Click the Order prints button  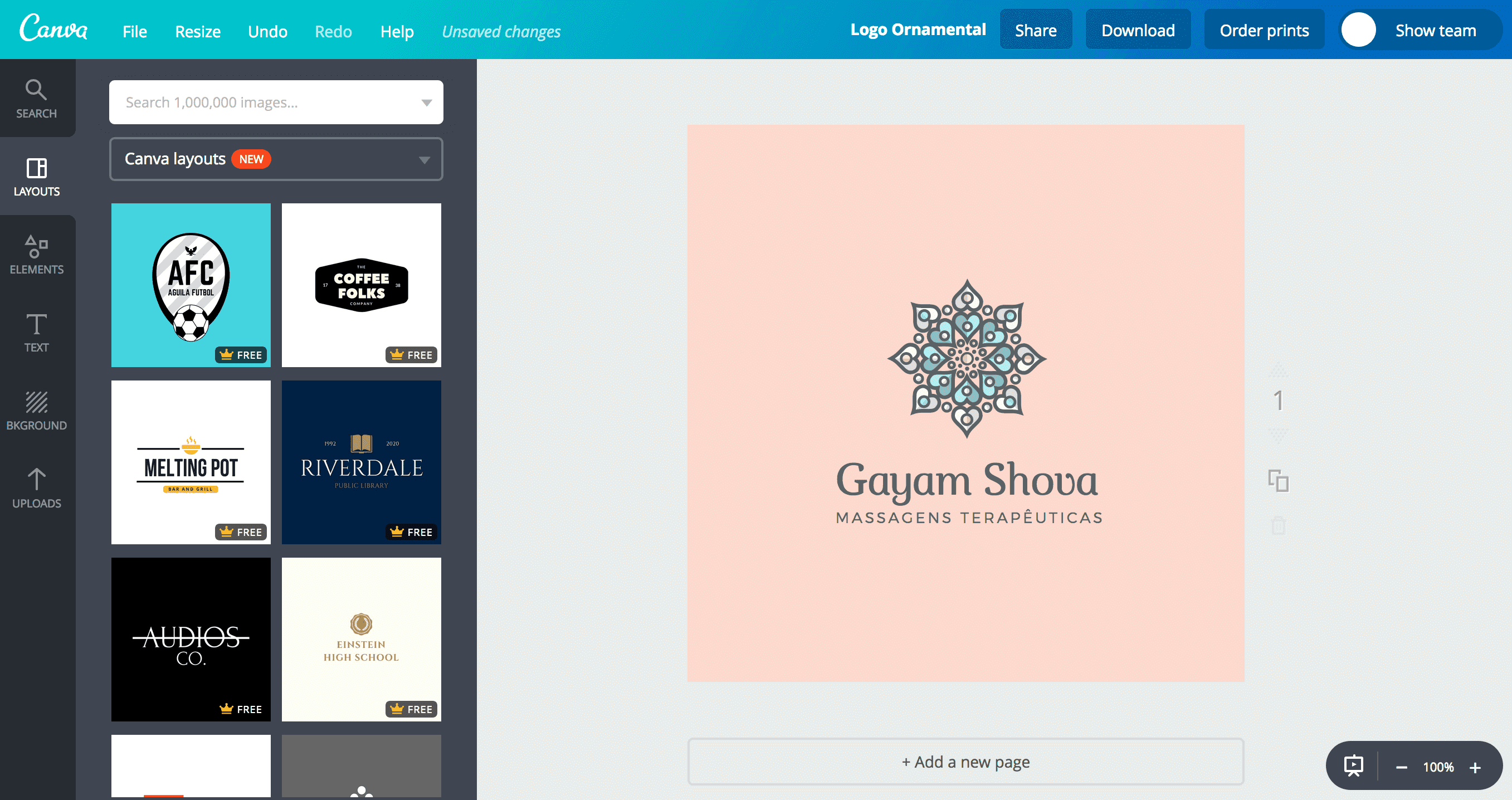coord(1264,30)
